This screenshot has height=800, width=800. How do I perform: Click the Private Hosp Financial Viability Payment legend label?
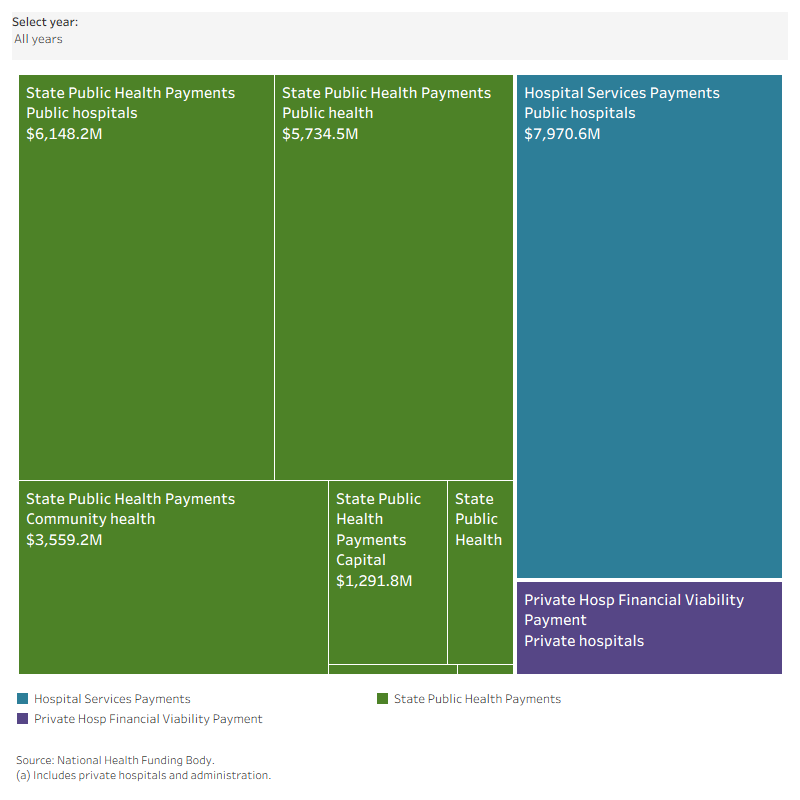[148, 719]
